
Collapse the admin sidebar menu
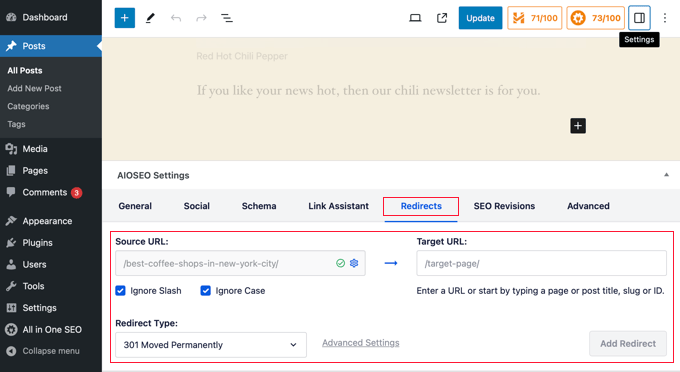51,351
